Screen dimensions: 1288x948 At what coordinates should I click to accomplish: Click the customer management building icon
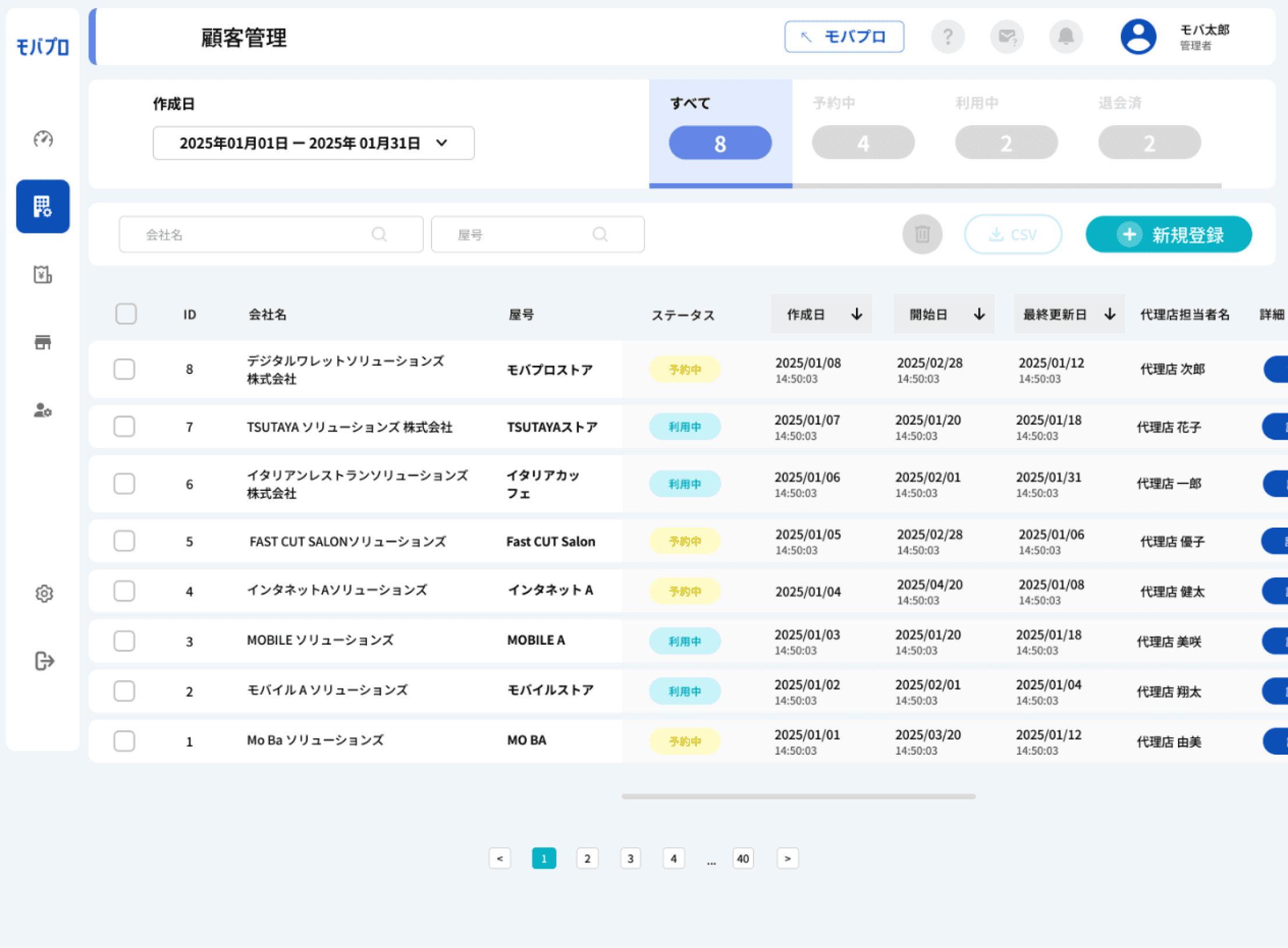click(43, 207)
